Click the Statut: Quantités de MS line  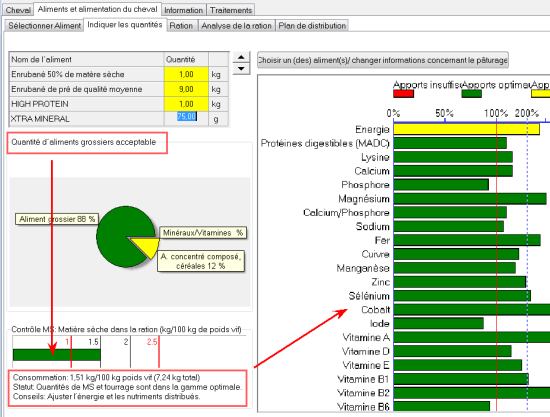pyautogui.click(x=127, y=387)
